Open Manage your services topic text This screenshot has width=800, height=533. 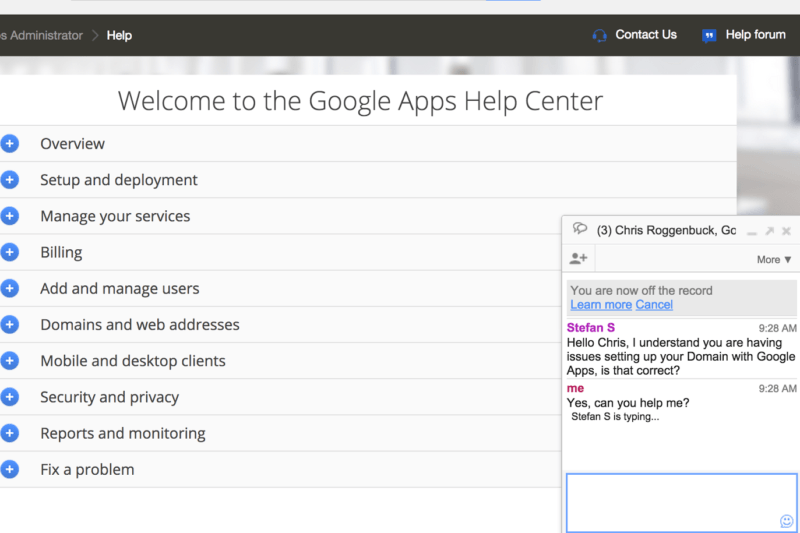click(115, 216)
